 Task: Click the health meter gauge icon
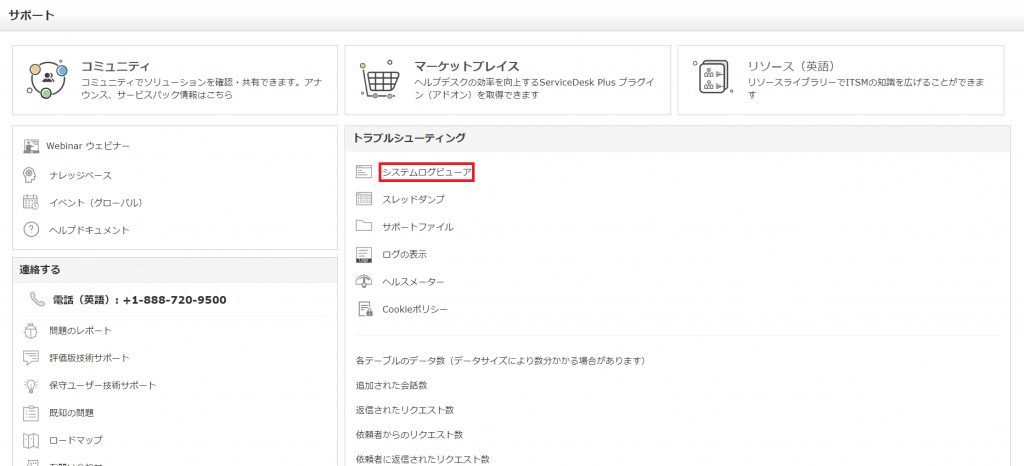point(364,281)
